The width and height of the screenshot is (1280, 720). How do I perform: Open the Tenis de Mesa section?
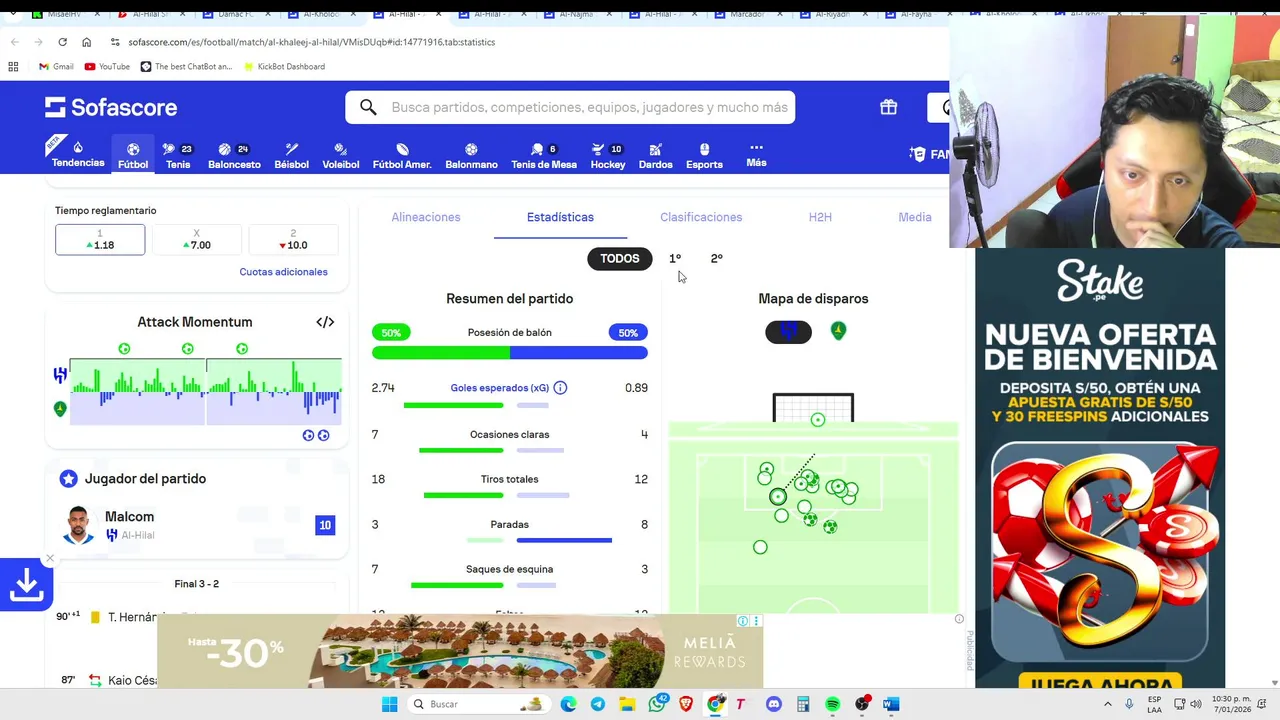(x=544, y=155)
